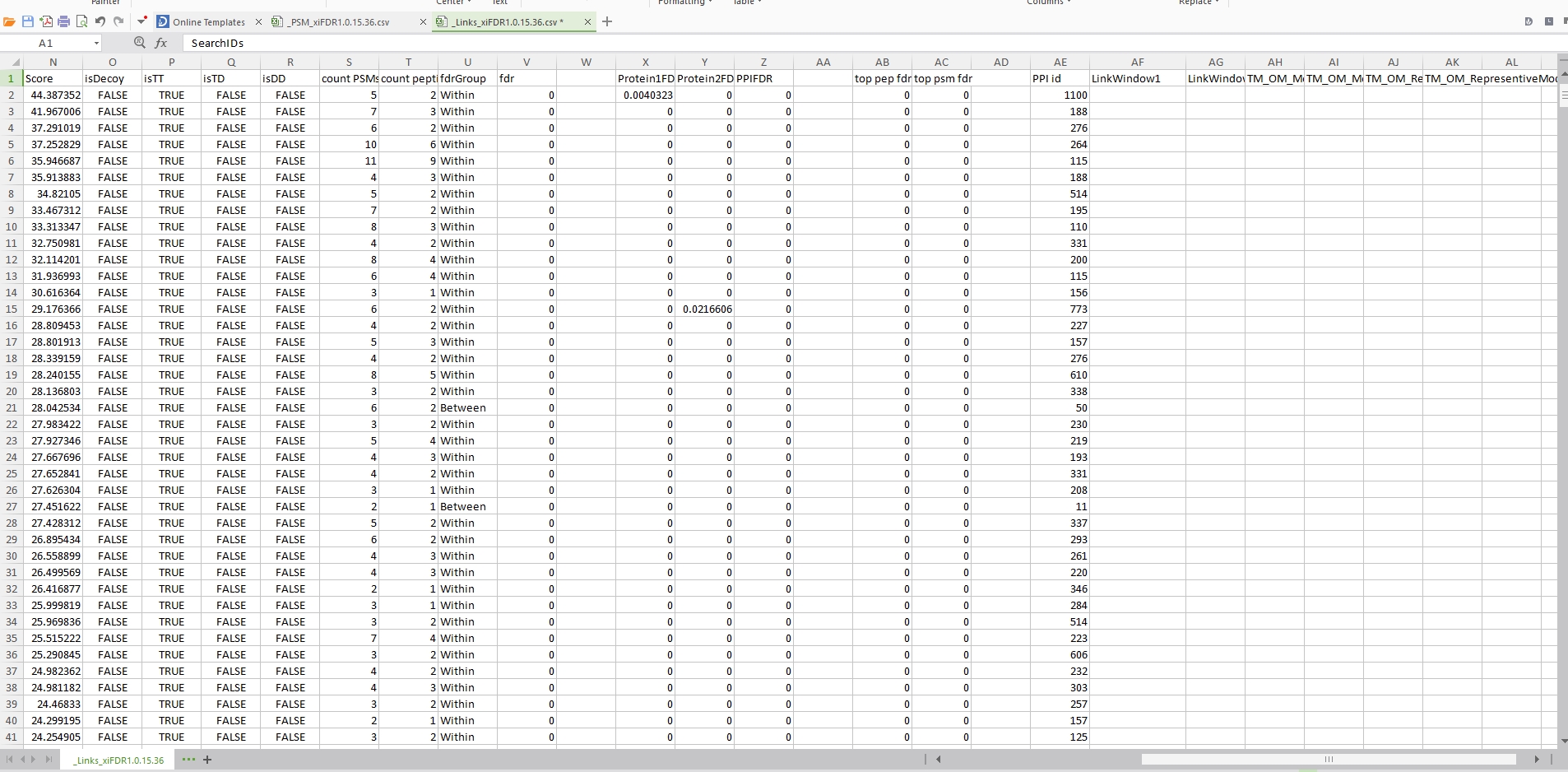Click the Between cell in row 21

[x=467, y=408]
